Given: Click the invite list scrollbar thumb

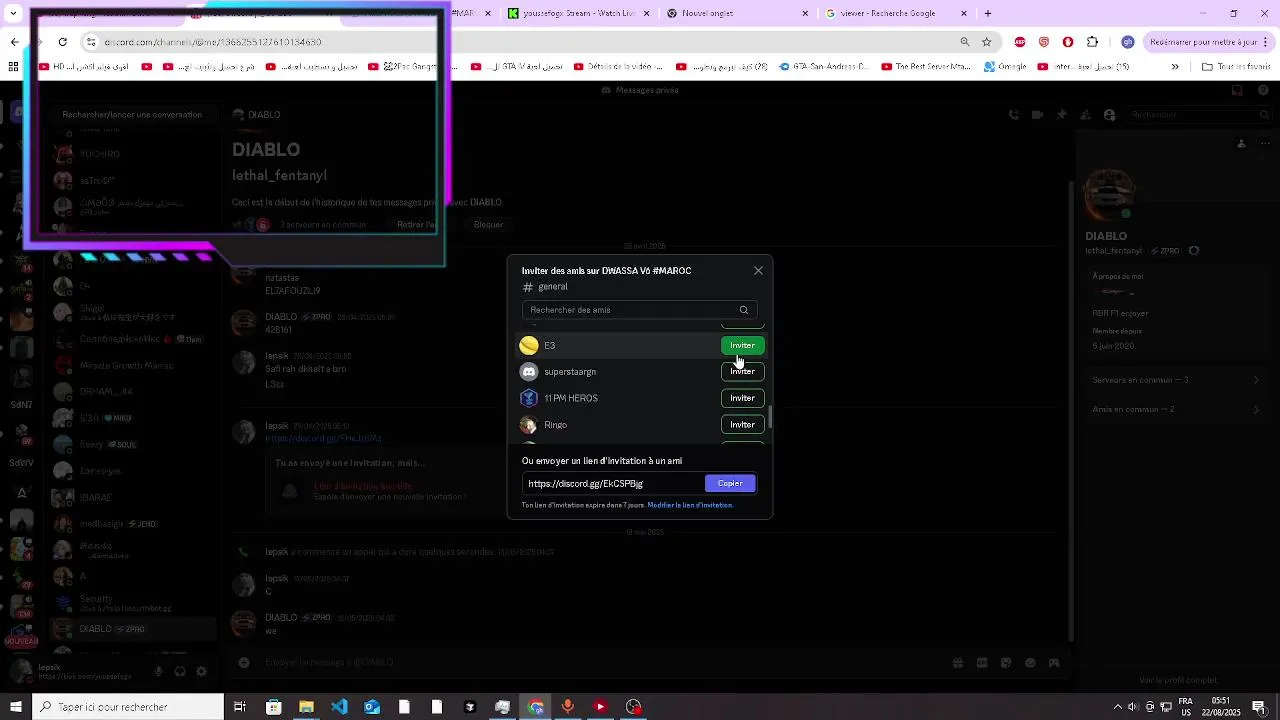Looking at the screenshot, I should (770, 417).
